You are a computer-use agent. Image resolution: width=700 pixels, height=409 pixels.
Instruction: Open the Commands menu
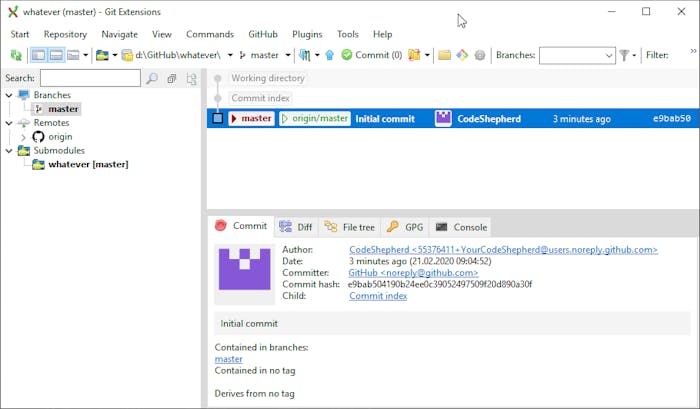[210, 34]
